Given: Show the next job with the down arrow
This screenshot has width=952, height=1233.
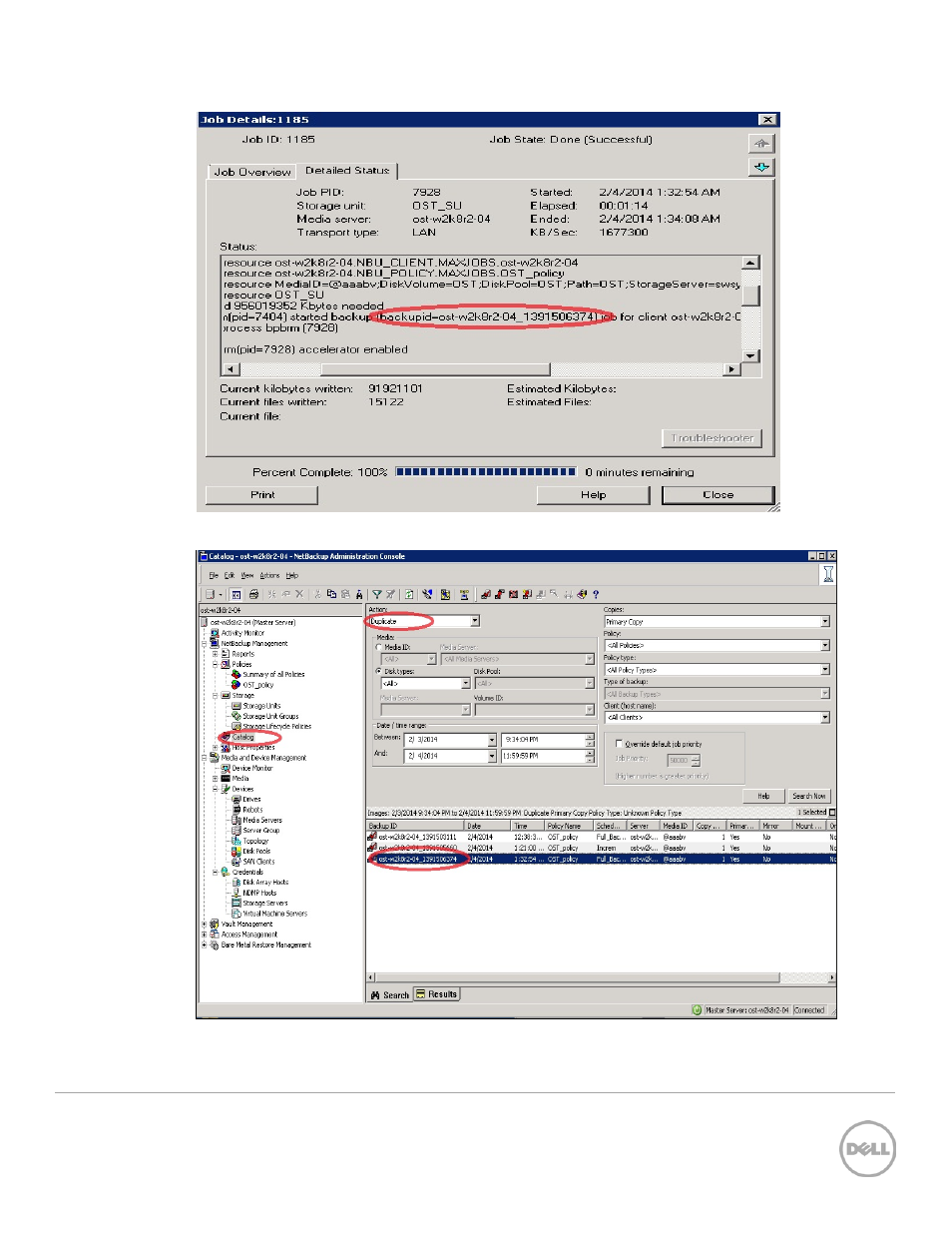Looking at the screenshot, I should 761,167.
